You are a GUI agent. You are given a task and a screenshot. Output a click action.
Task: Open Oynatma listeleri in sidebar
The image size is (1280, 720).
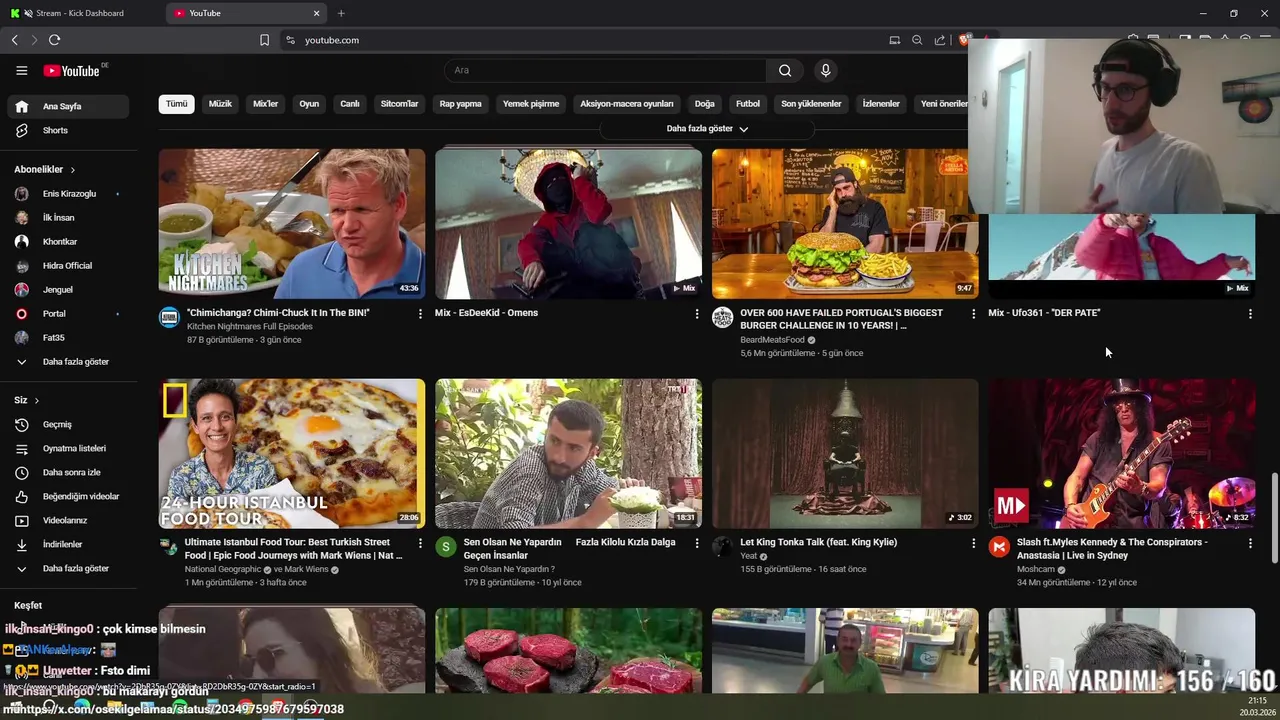point(68,448)
